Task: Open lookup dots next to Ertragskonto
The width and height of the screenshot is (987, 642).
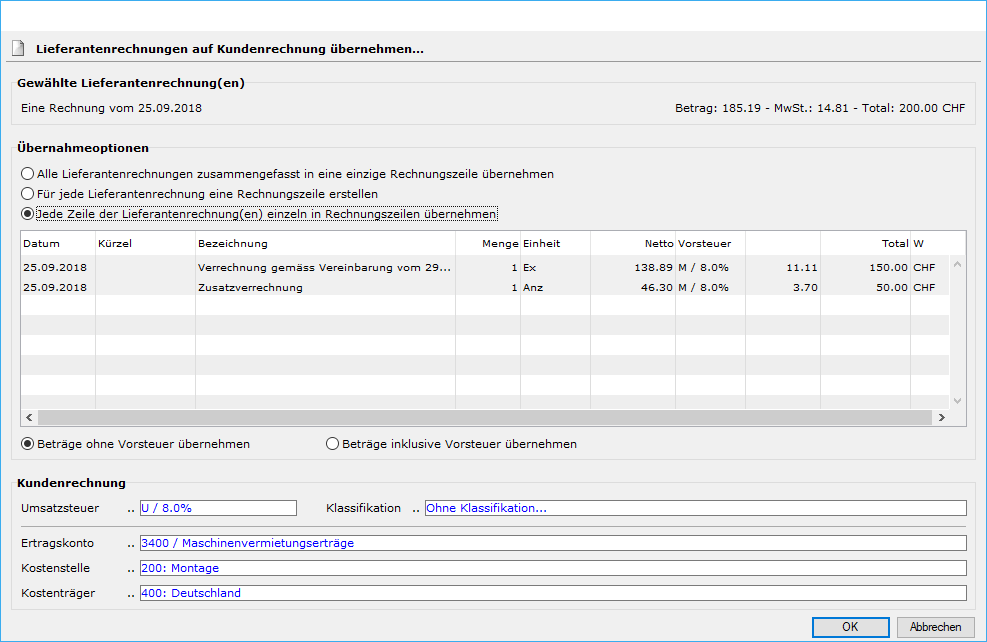Action: click(x=131, y=544)
